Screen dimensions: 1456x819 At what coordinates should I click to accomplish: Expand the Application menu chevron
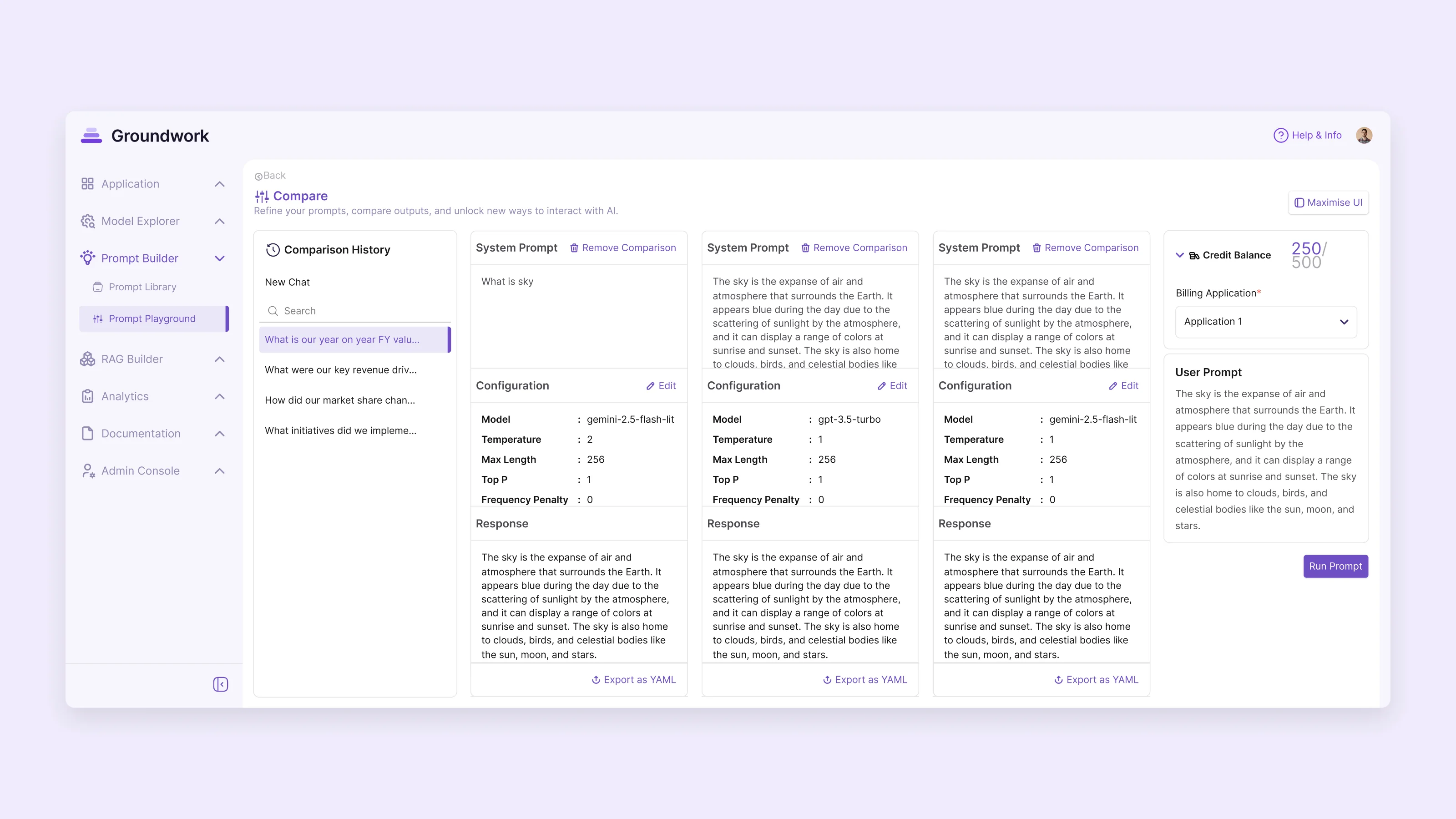220,184
